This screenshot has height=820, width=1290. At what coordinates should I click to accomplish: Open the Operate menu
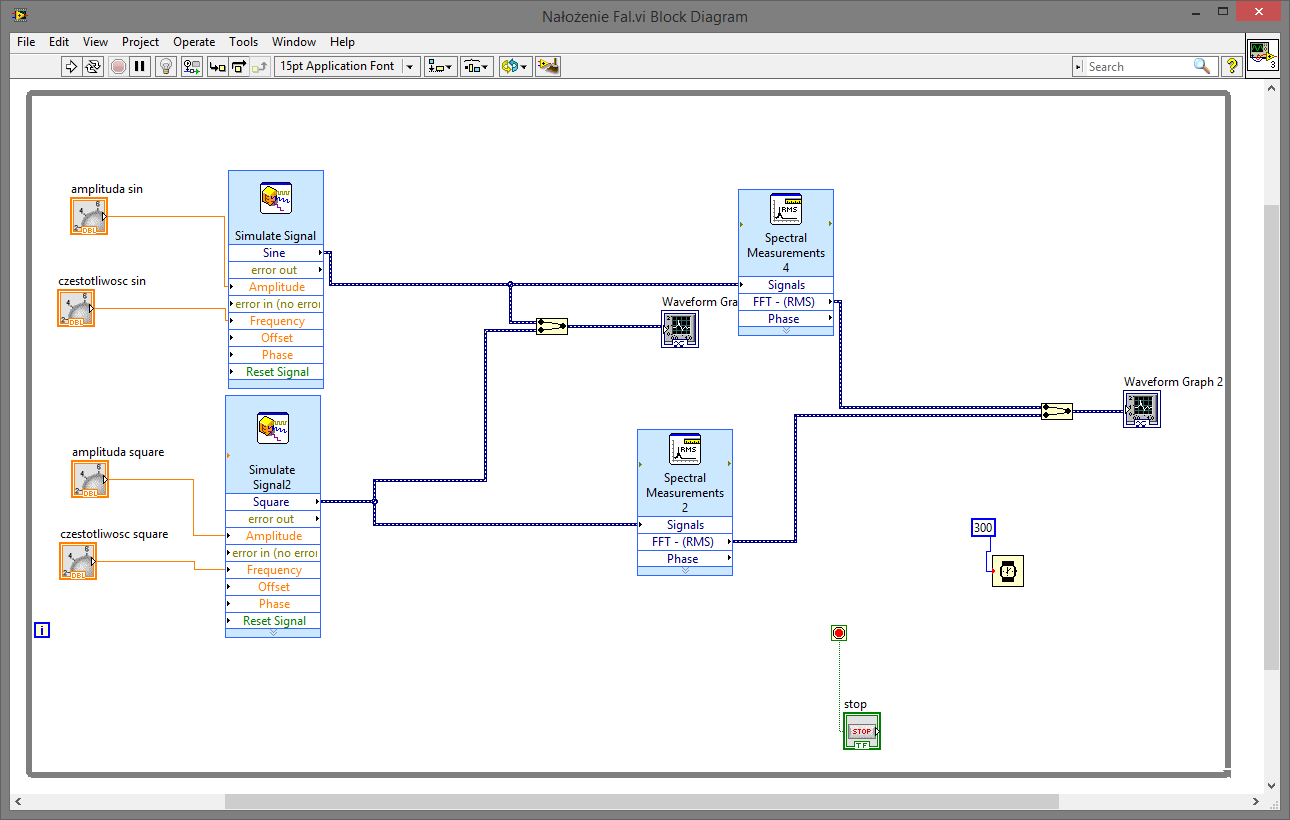tap(194, 42)
